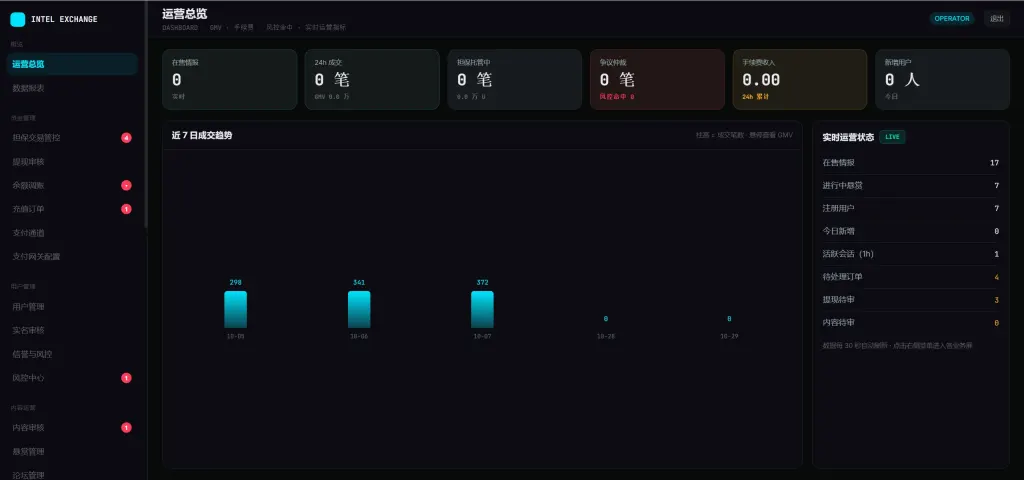Click the chart bar labeled 298

(236, 310)
